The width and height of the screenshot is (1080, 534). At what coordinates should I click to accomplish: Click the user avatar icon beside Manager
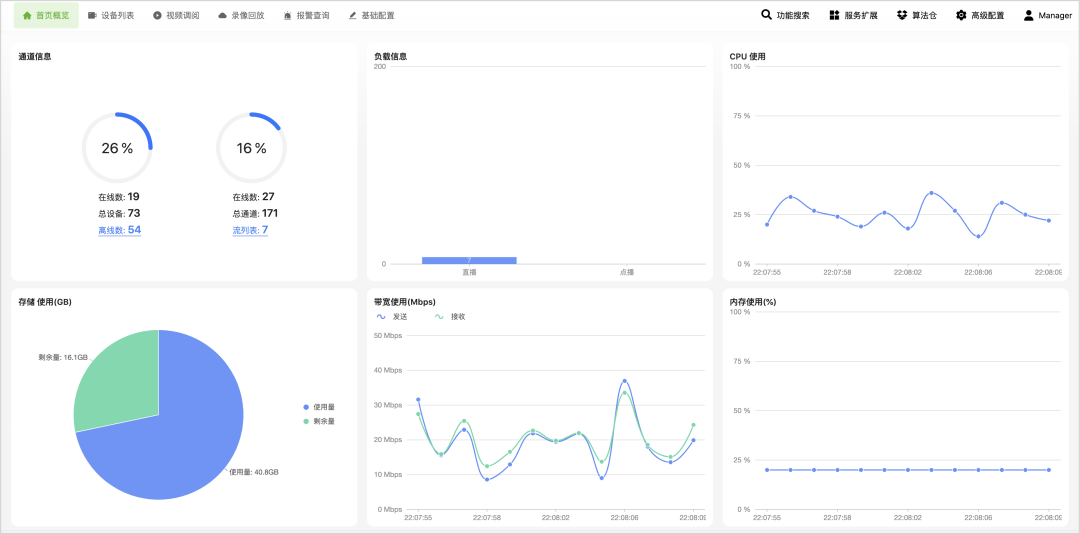[x=1028, y=15]
